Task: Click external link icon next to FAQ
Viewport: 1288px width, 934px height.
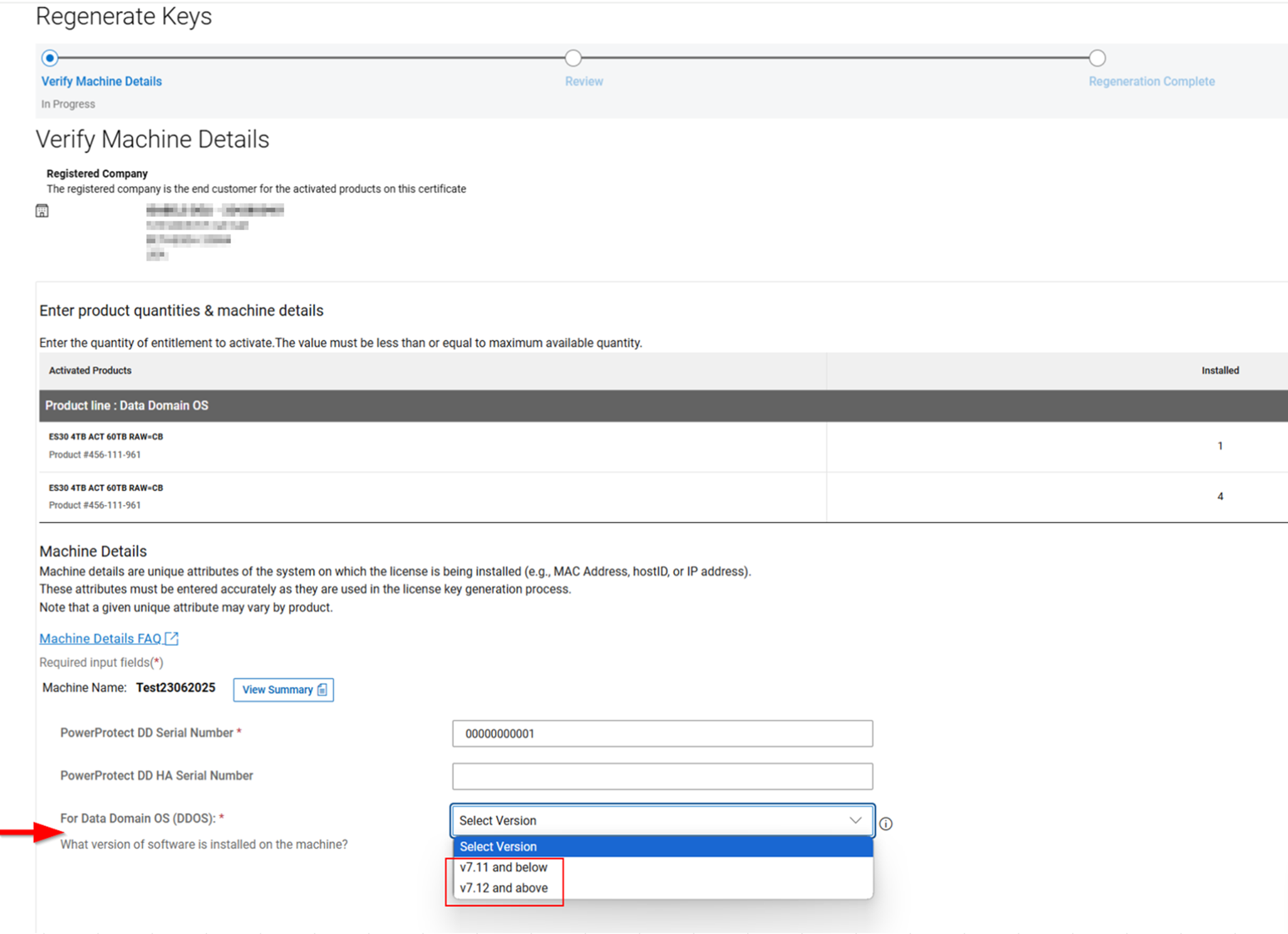Action: tap(172, 638)
